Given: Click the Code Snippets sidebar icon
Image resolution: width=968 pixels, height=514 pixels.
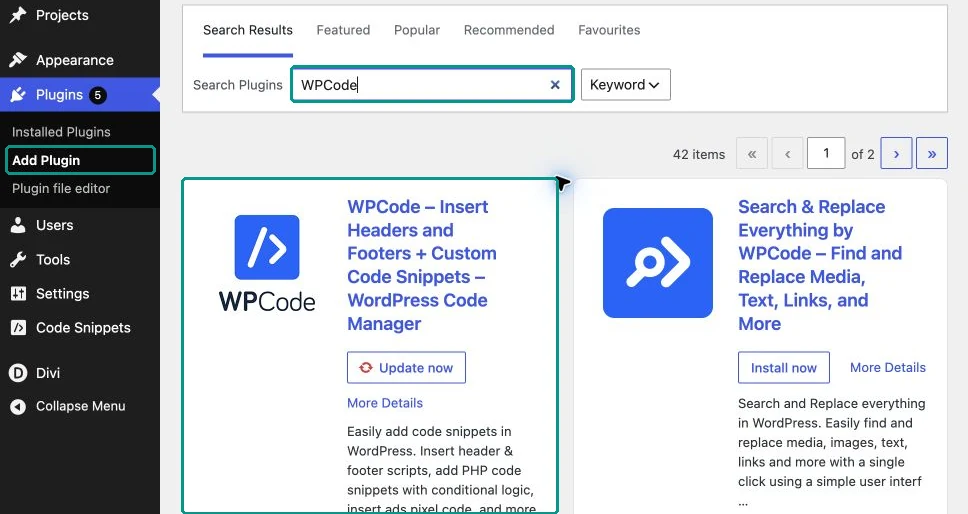Looking at the screenshot, I should [x=18, y=328].
